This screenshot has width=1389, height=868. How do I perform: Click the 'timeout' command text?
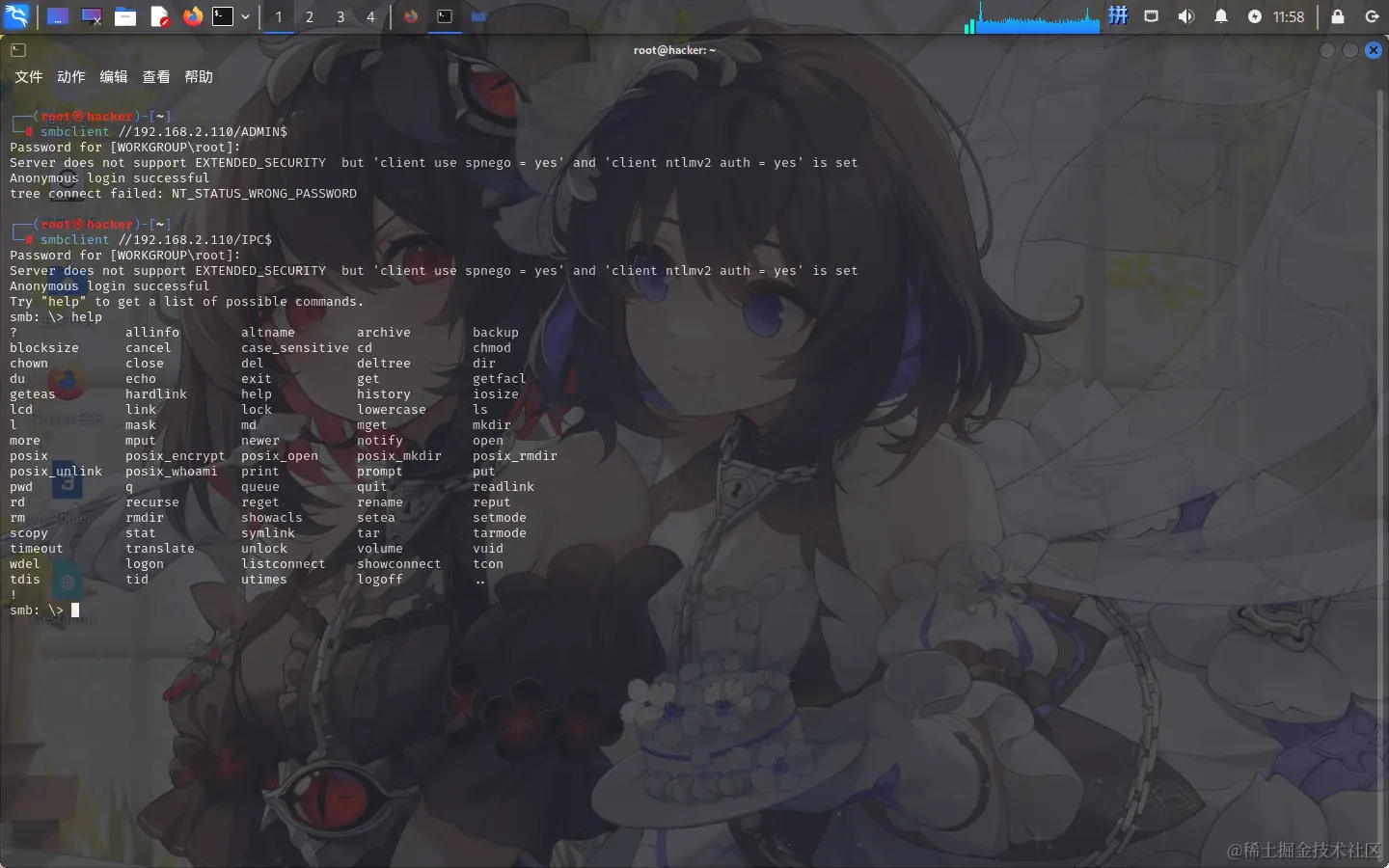click(37, 549)
